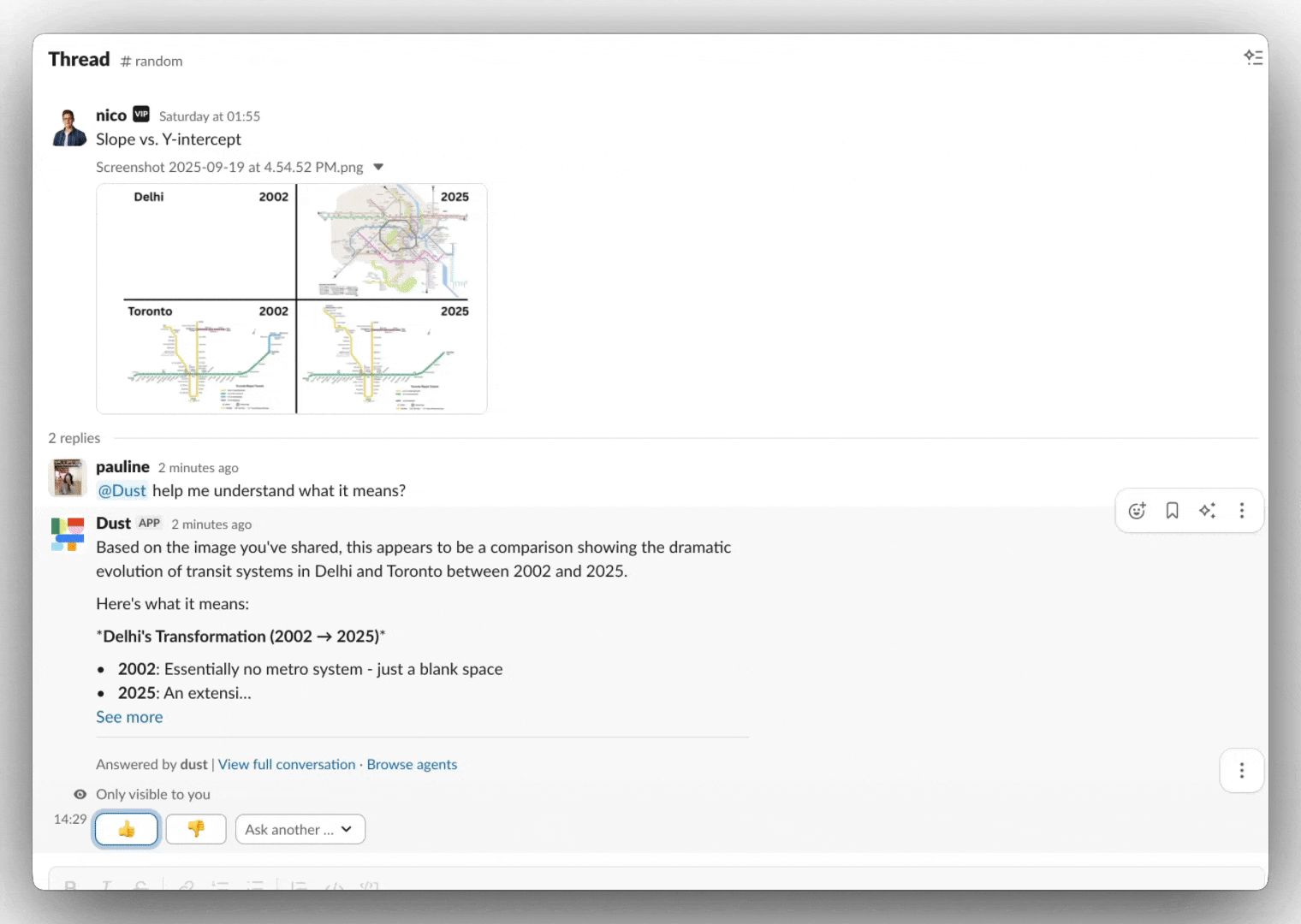Screen dimensions: 1301x924
Task: Open the "Ask another" agent dropdown
Action: [300, 829]
